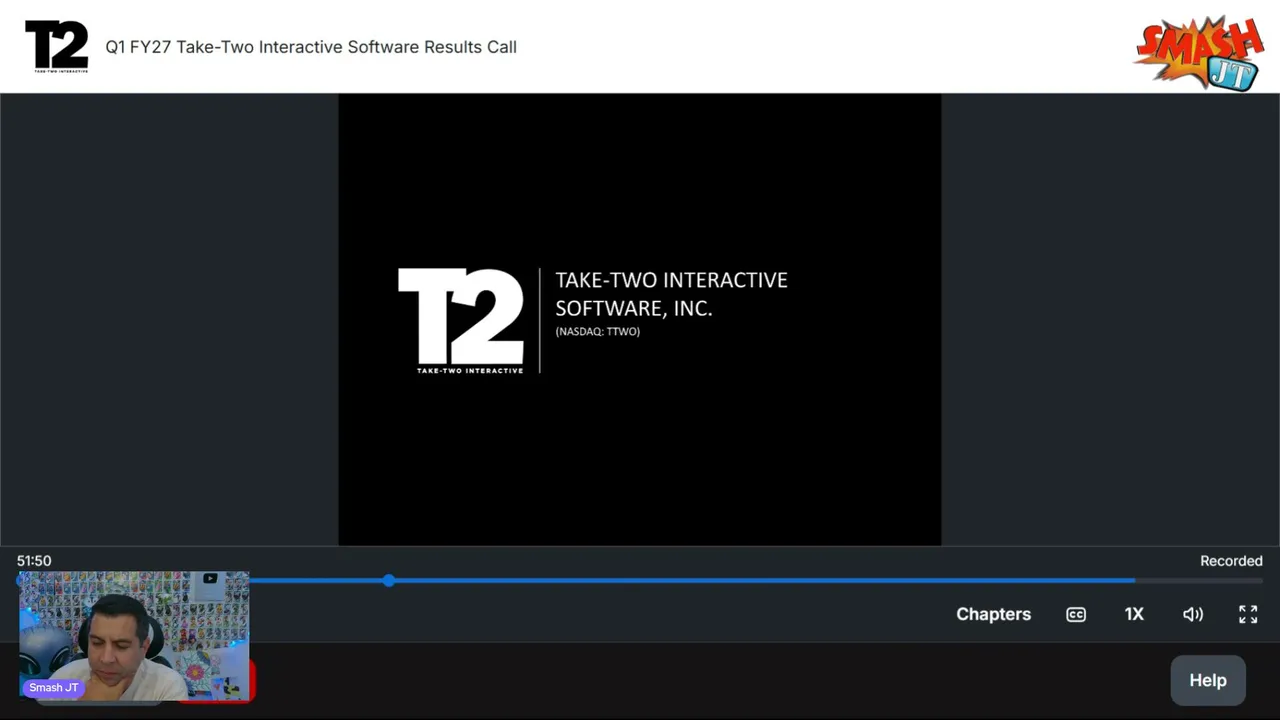Toggle closed captions with the CC icon
1280x720 pixels.
pyautogui.click(x=1076, y=614)
